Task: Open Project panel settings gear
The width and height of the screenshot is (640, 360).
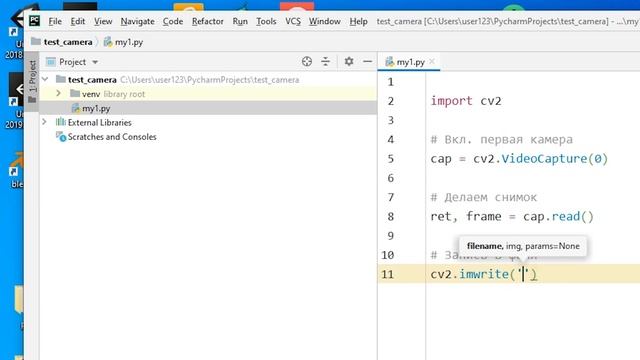Action: [x=349, y=62]
